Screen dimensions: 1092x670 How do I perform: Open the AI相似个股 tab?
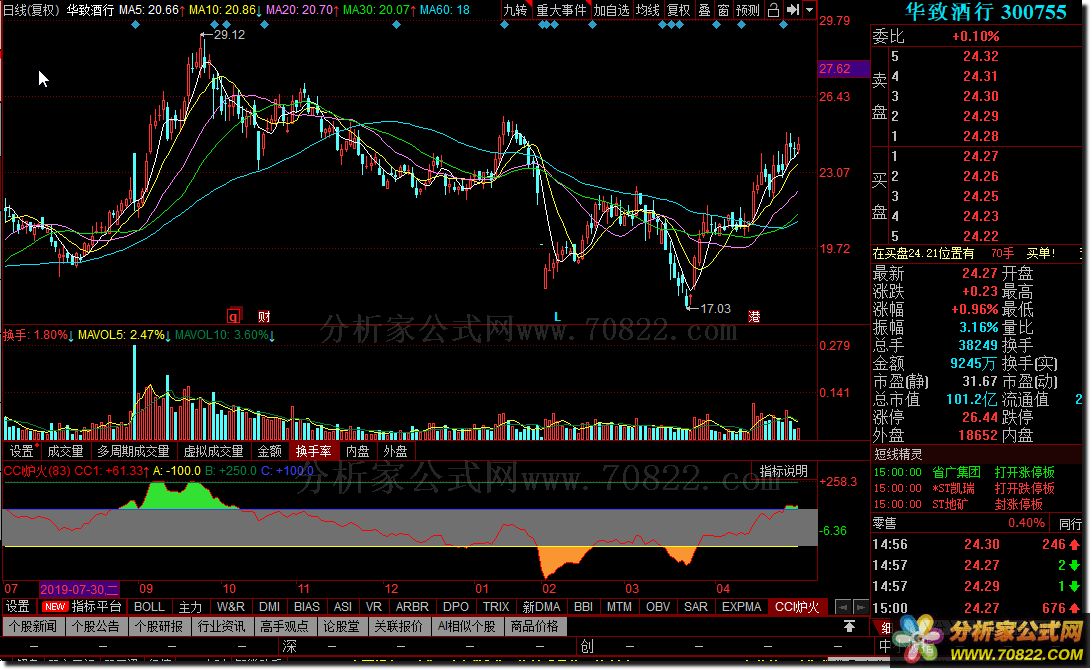(x=467, y=626)
